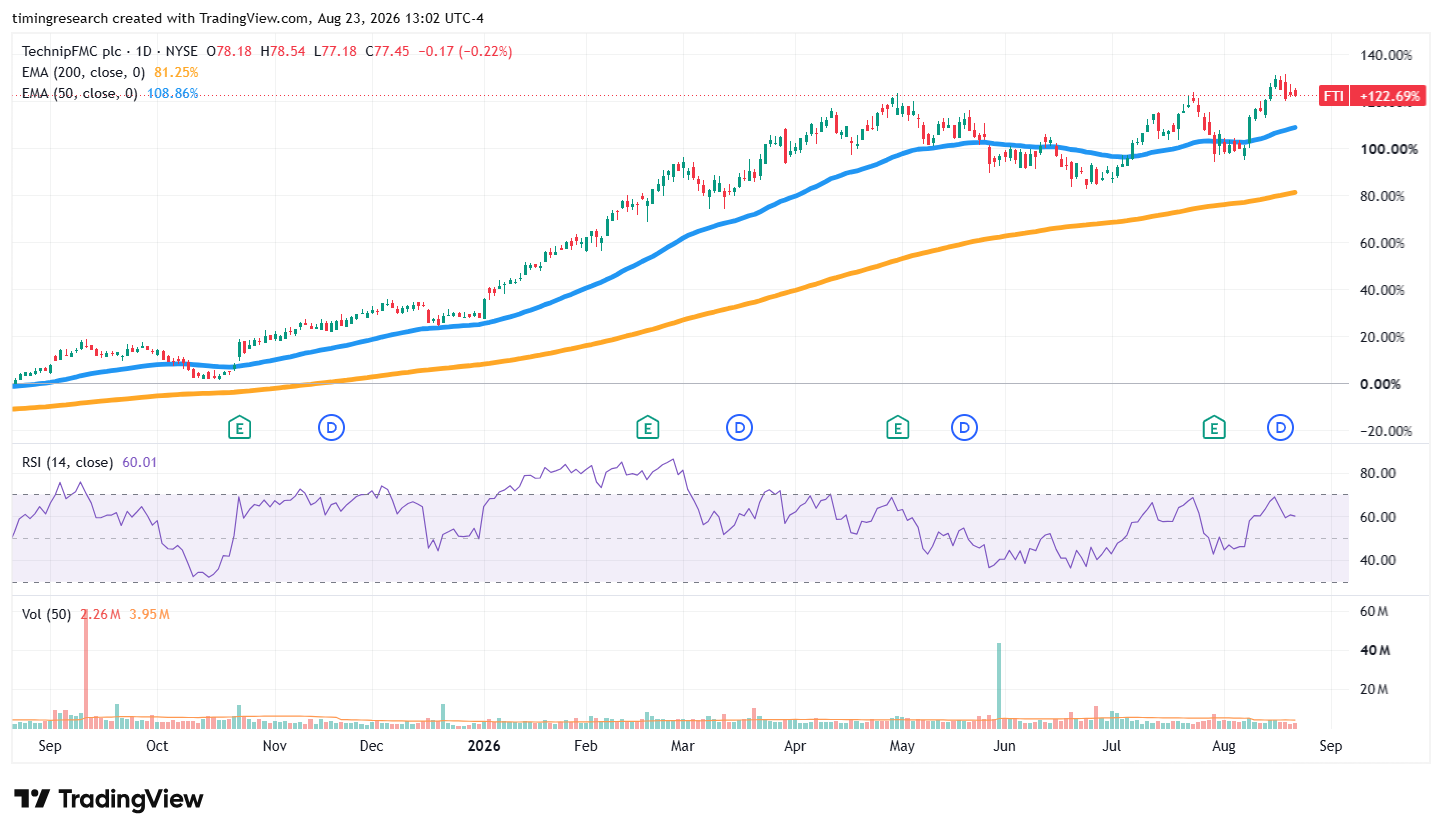Viewport: 1442px width, 835px height.
Task: Click the Jul label on the time axis
Action: click(x=1111, y=746)
